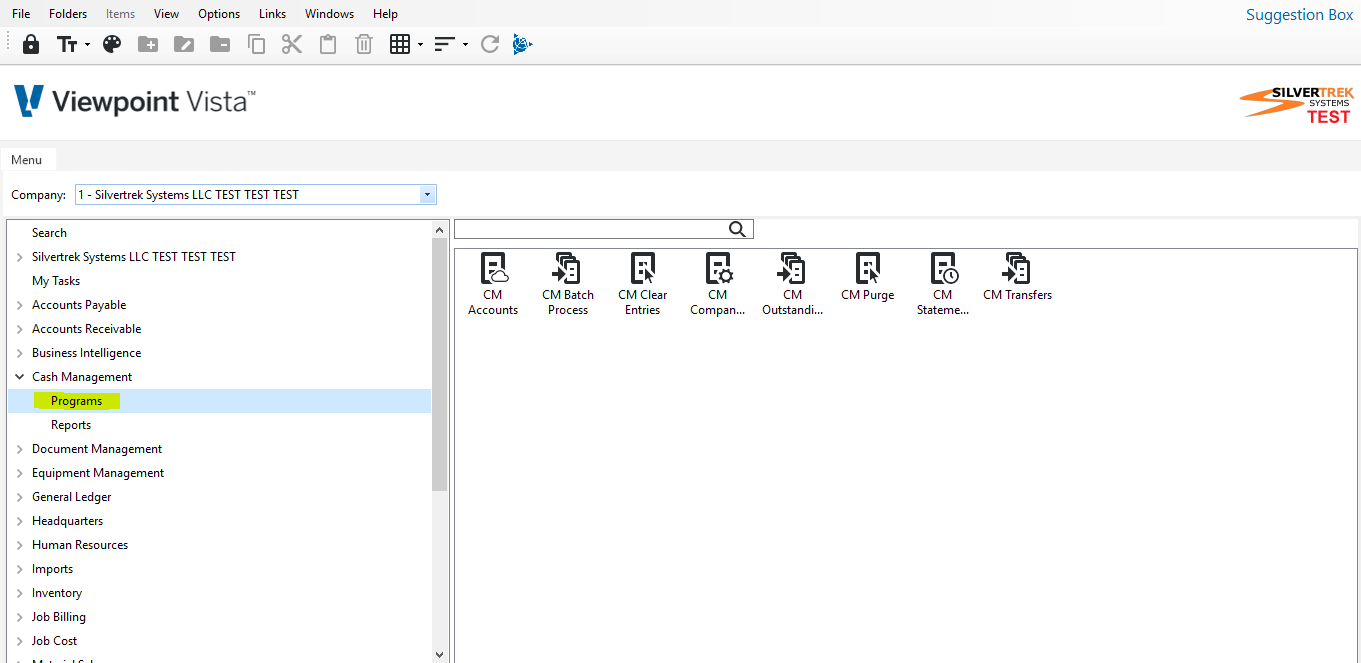
Task: Expand the Accounts Receivable tree node
Action: (20, 329)
